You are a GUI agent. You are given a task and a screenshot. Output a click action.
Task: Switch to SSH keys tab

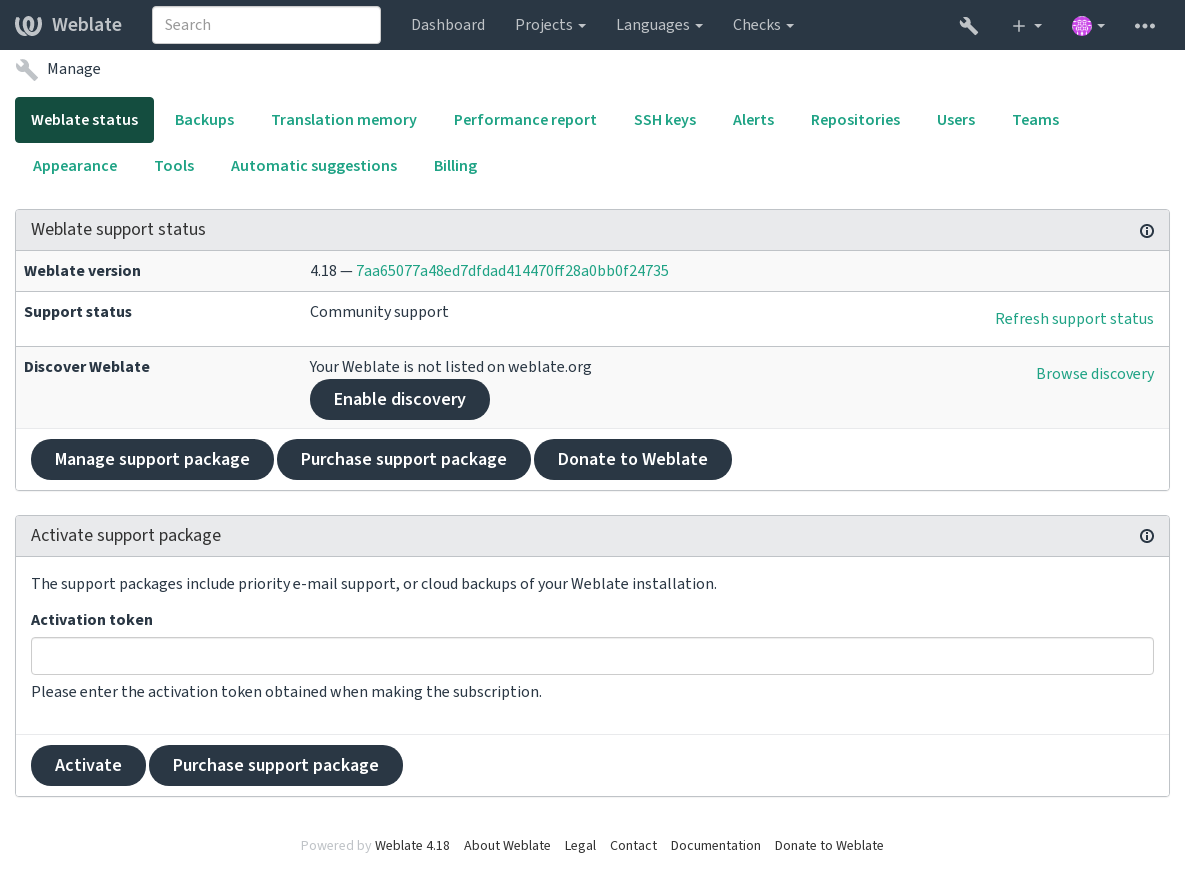pos(664,120)
